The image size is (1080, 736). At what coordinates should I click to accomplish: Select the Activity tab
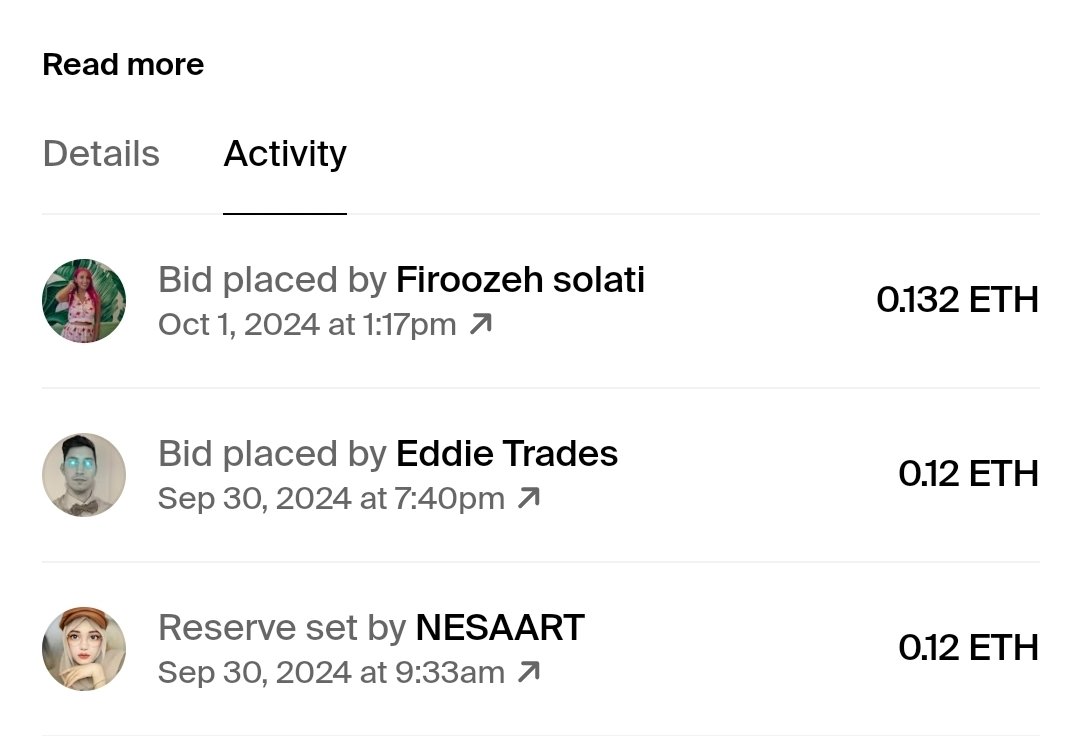(285, 154)
